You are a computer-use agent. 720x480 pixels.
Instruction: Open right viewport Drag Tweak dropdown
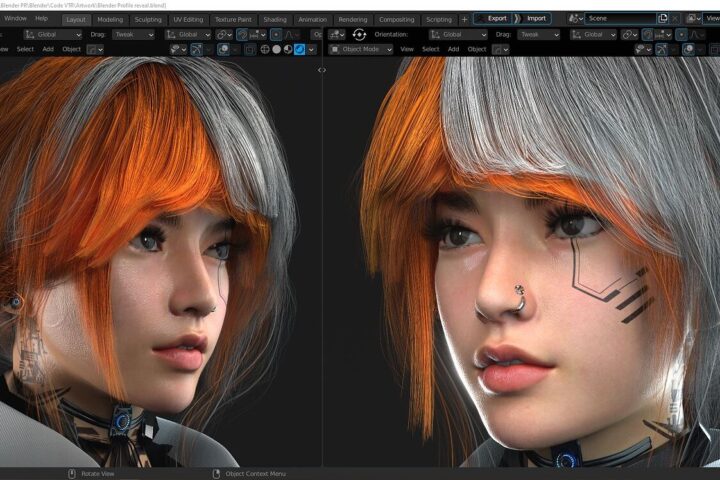tap(539, 34)
